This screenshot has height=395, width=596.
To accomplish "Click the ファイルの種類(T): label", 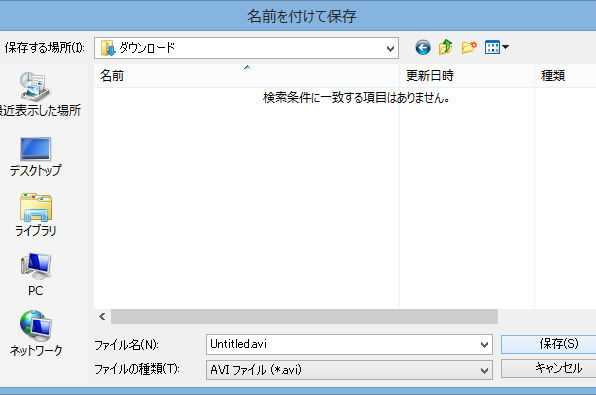I will pyautogui.click(x=137, y=369).
